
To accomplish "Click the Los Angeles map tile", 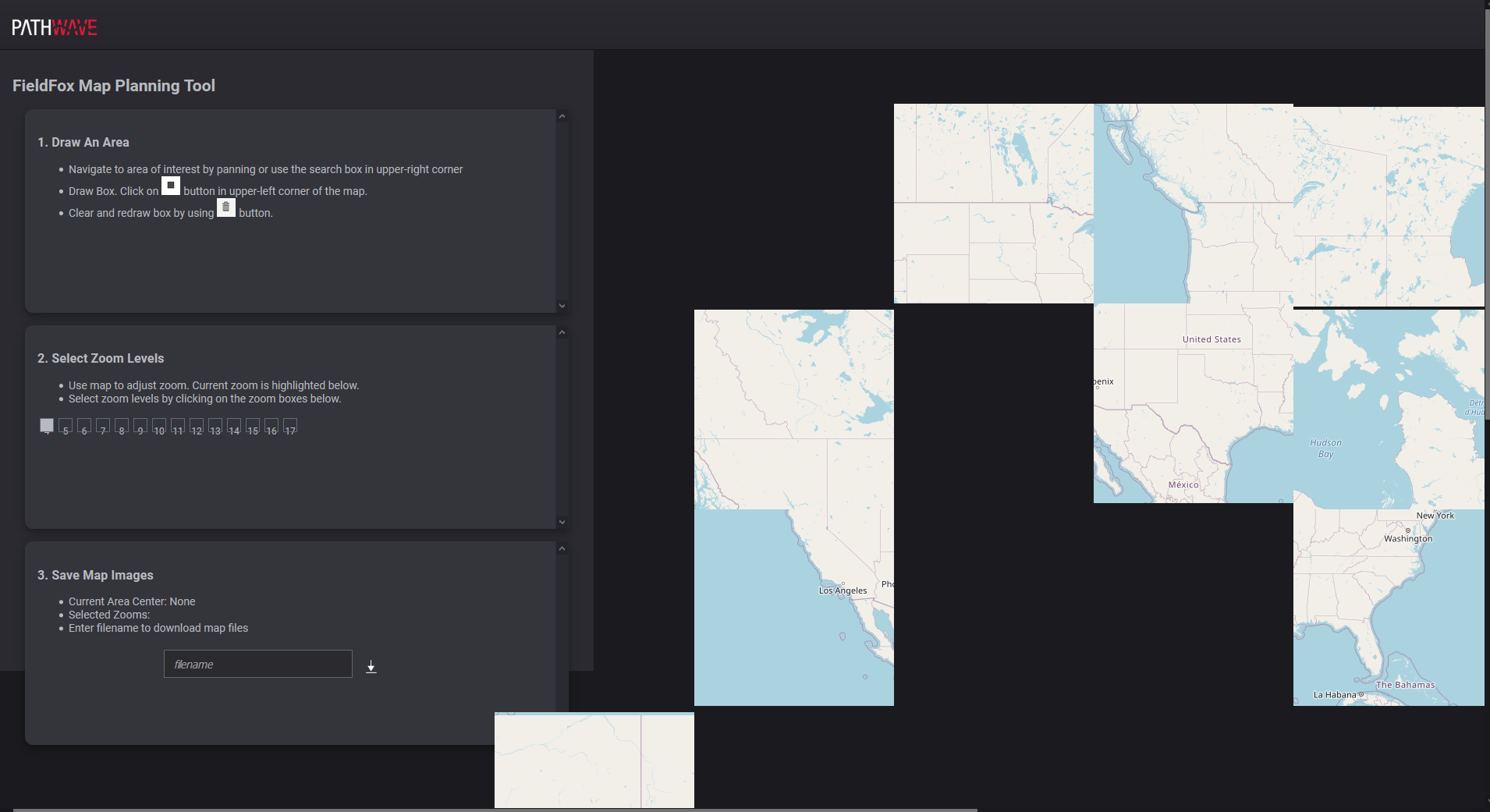I will (x=794, y=608).
